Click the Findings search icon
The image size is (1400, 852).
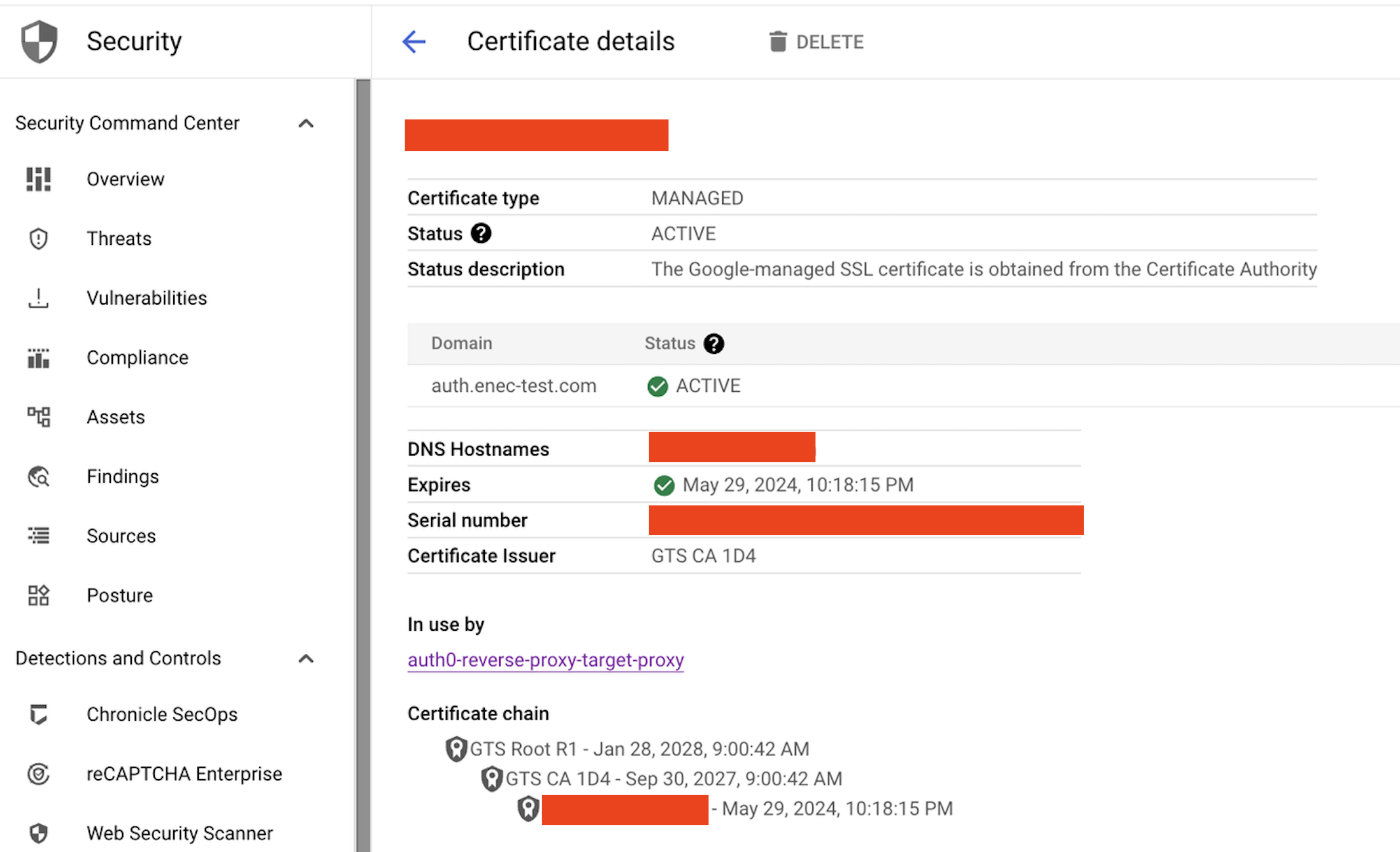(x=39, y=477)
